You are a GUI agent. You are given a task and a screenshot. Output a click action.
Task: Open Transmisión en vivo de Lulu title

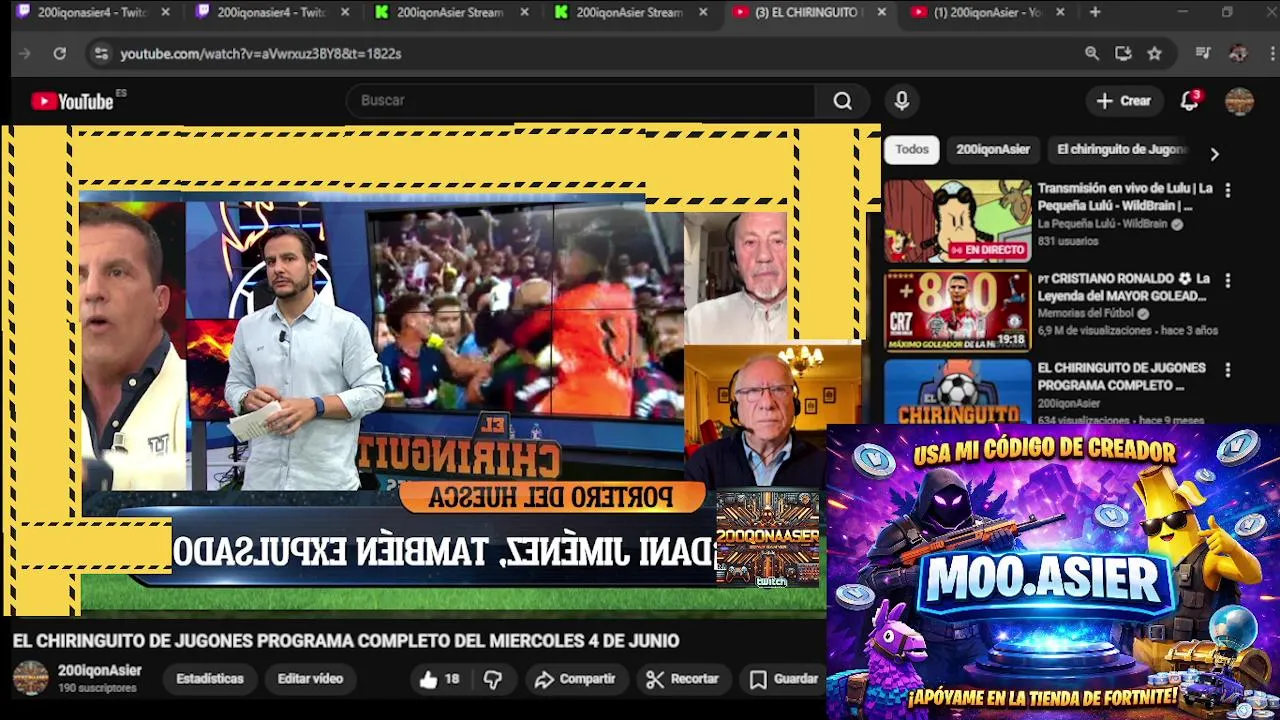pos(1125,197)
